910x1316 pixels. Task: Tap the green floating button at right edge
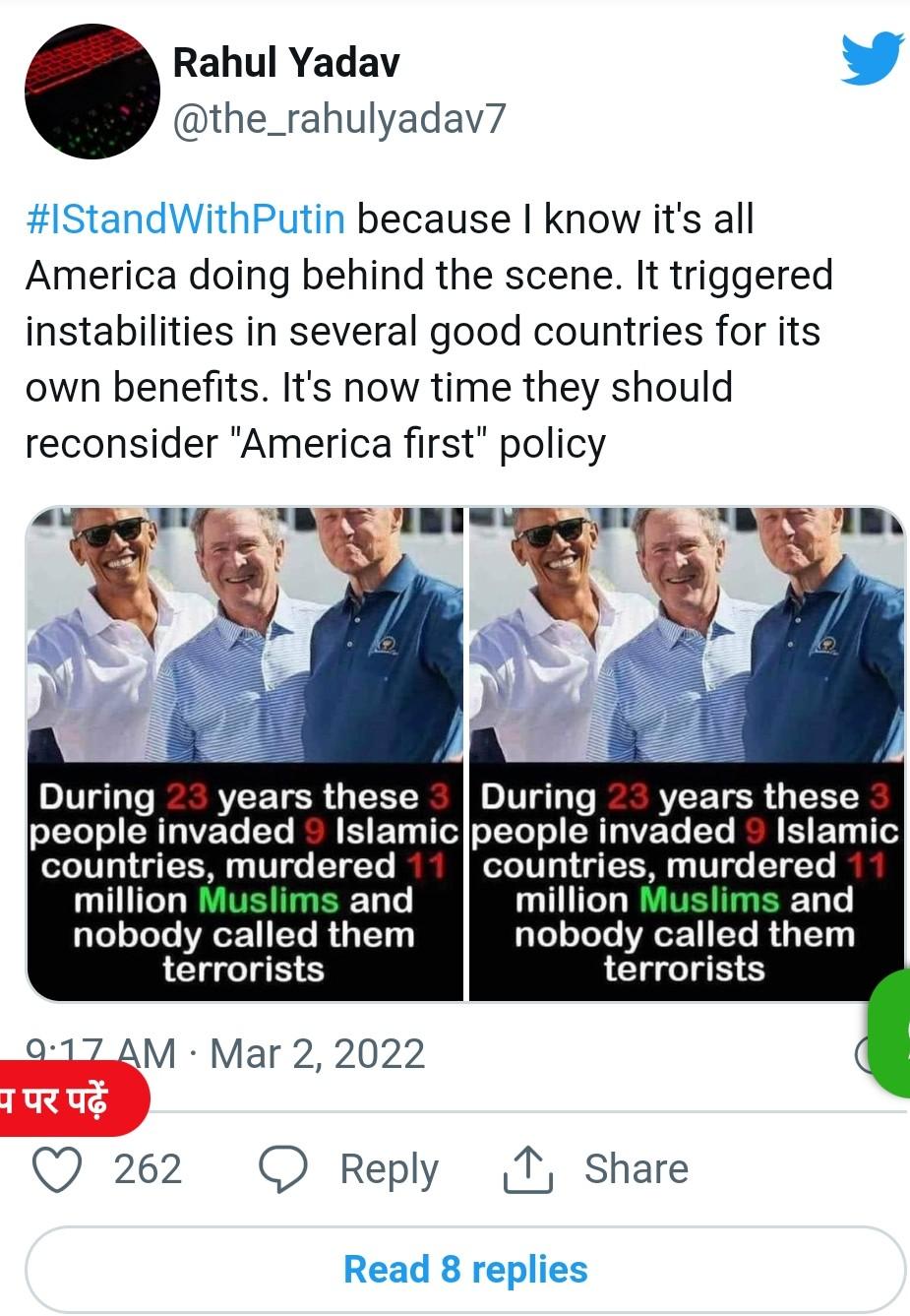(x=889, y=1033)
